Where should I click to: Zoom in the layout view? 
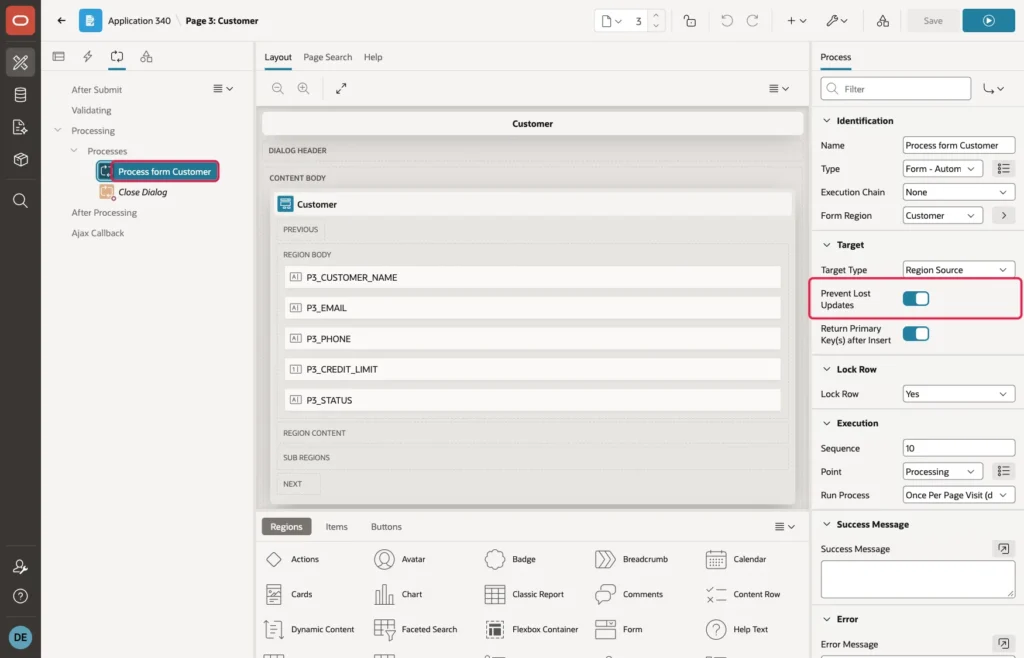[304, 88]
